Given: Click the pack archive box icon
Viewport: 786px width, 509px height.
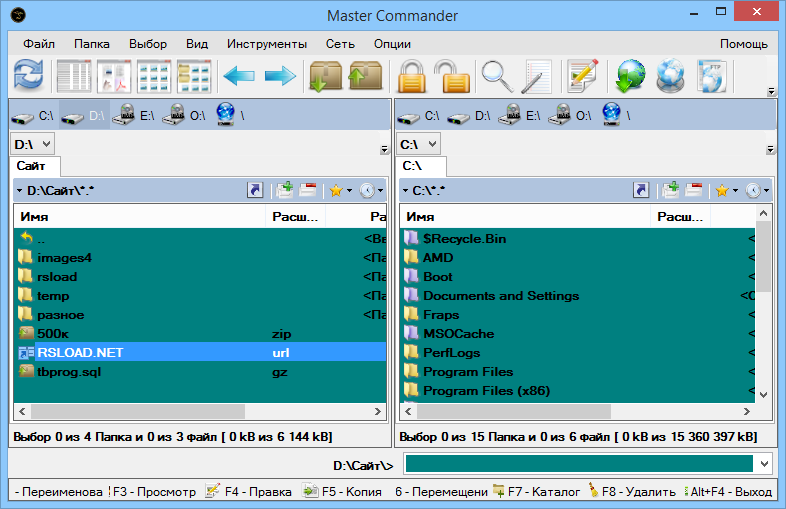Looking at the screenshot, I should pyautogui.click(x=325, y=76).
